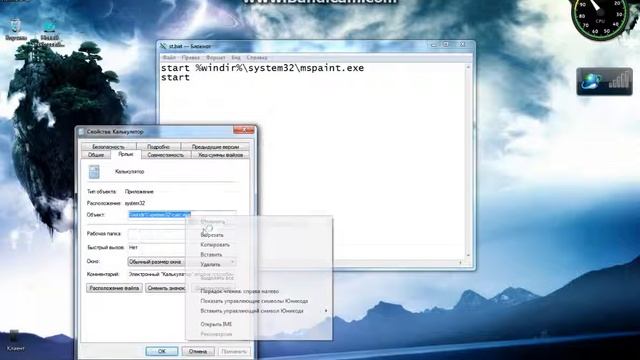The height and width of the screenshot is (360, 640).
Task: Click the Notepad horizontal scrollbar right arrow
Action: [460, 262]
